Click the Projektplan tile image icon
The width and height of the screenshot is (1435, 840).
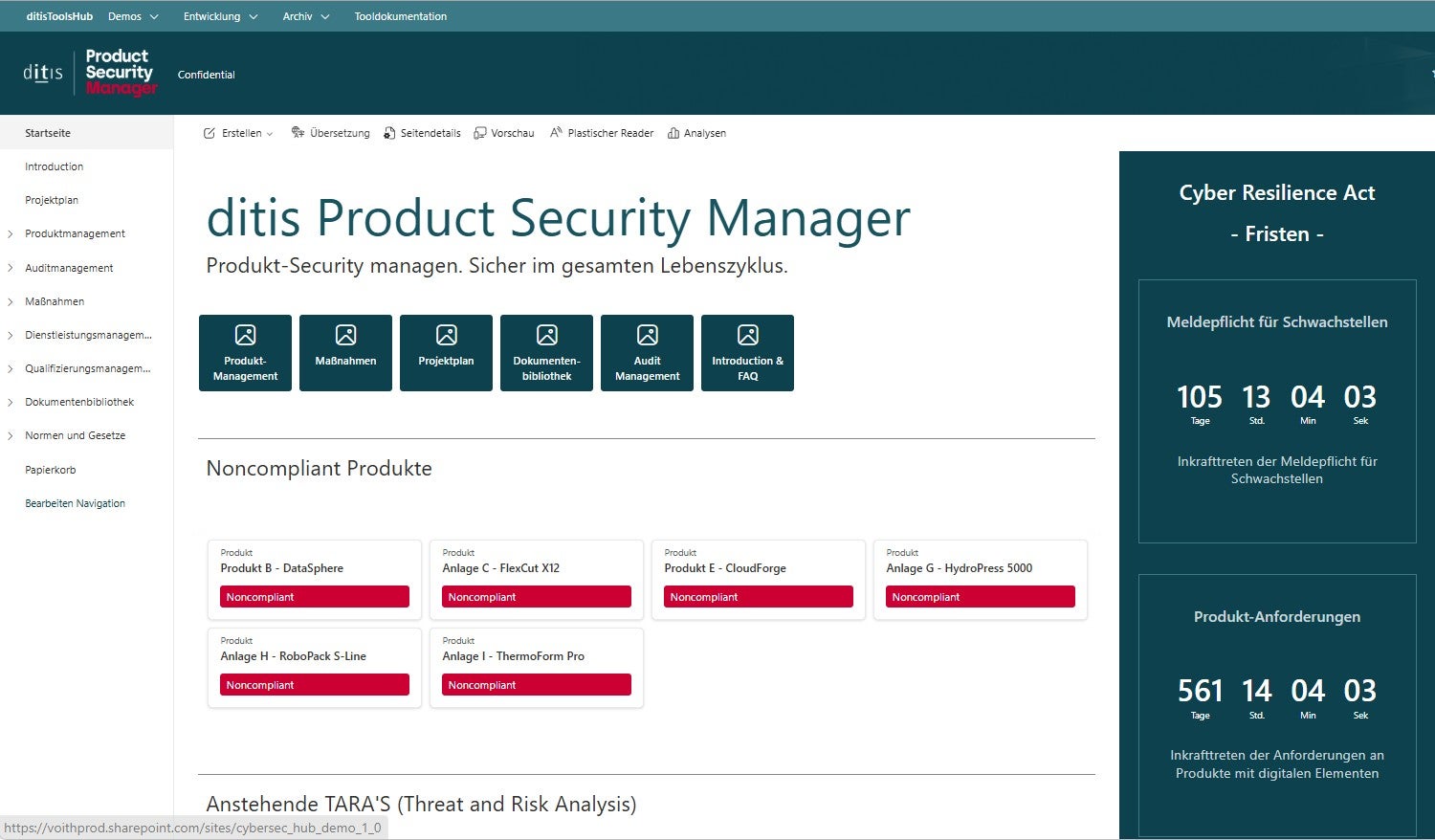446,335
